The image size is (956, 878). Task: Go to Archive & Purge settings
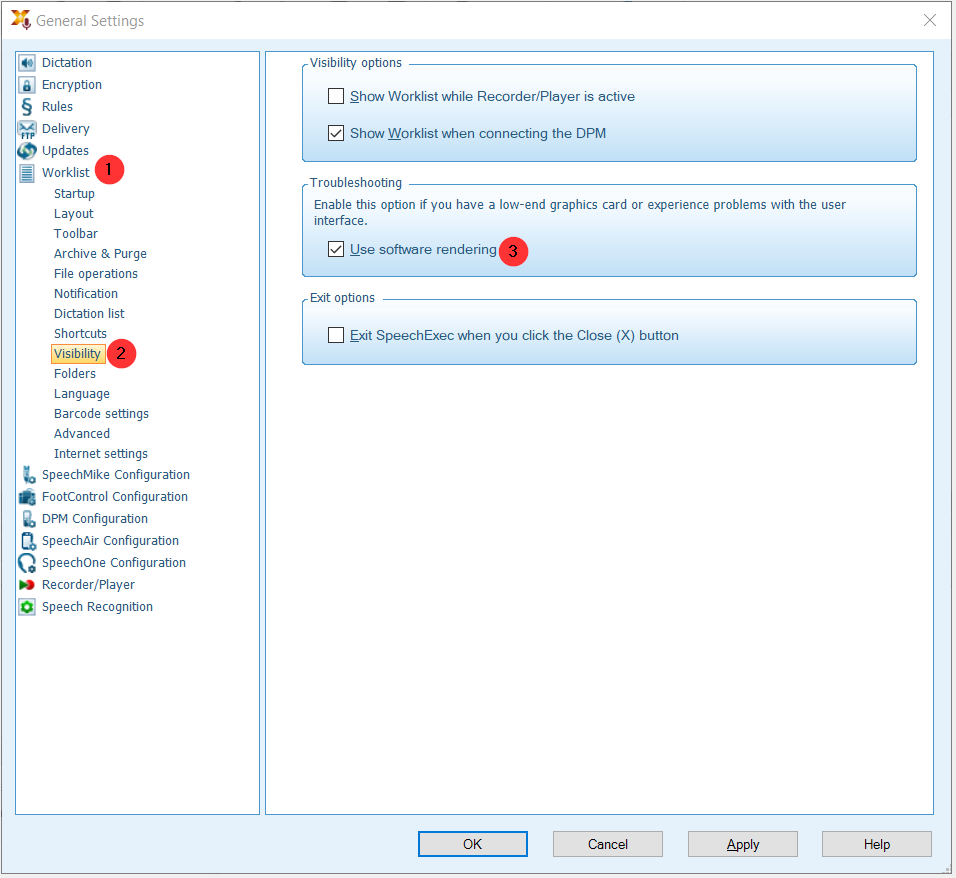[x=100, y=254]
